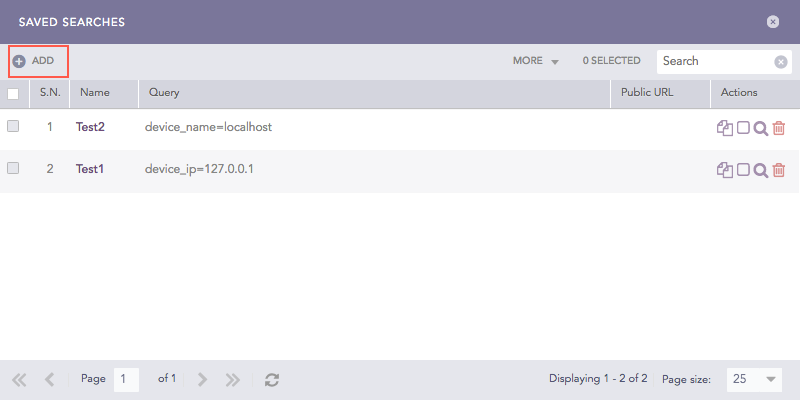Viewport: 800px width, 400px height.
Task: Click the clone icon for Test1
Action: [x=725, y=170]
